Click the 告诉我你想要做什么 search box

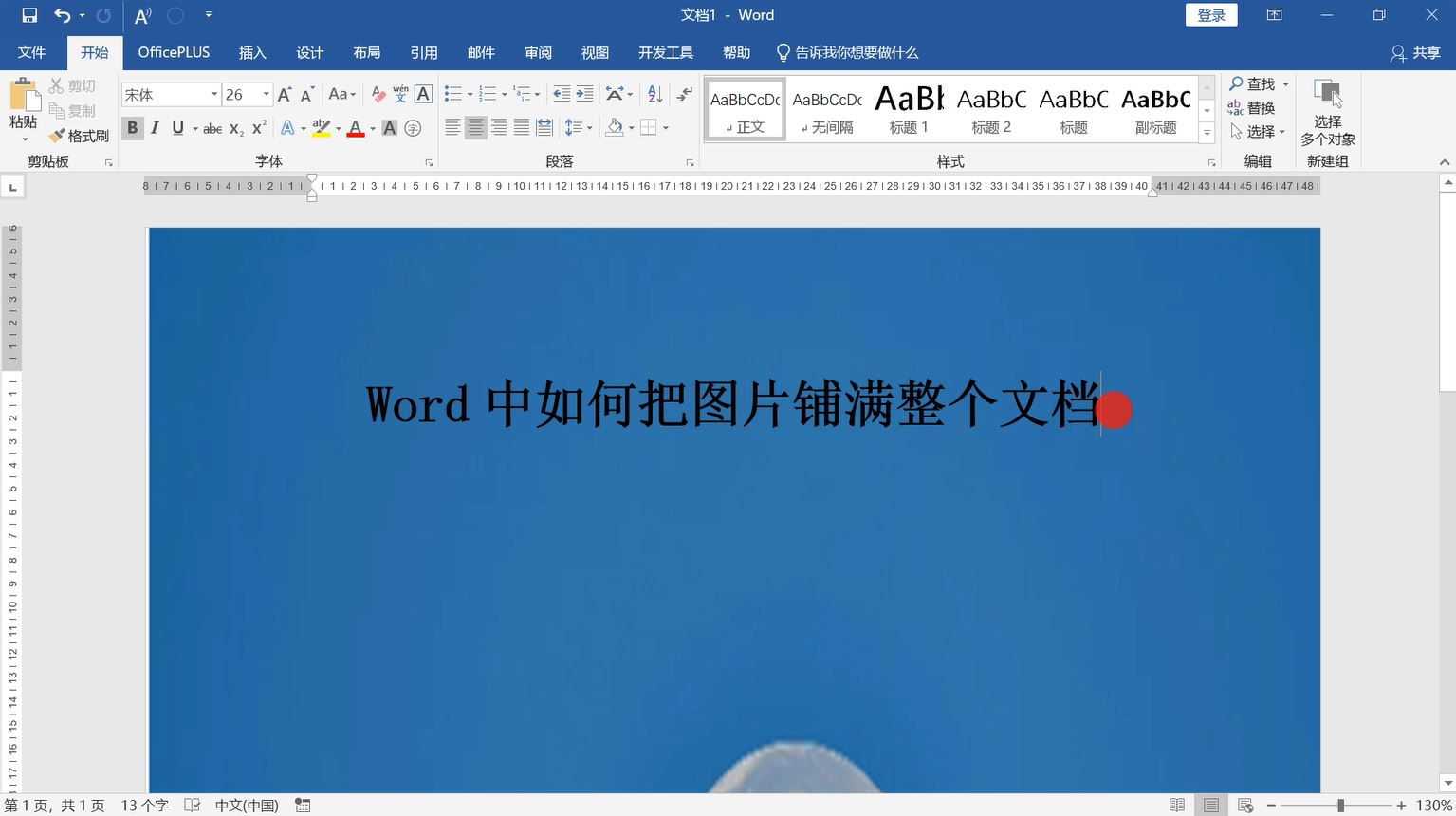tap(847, 53)
